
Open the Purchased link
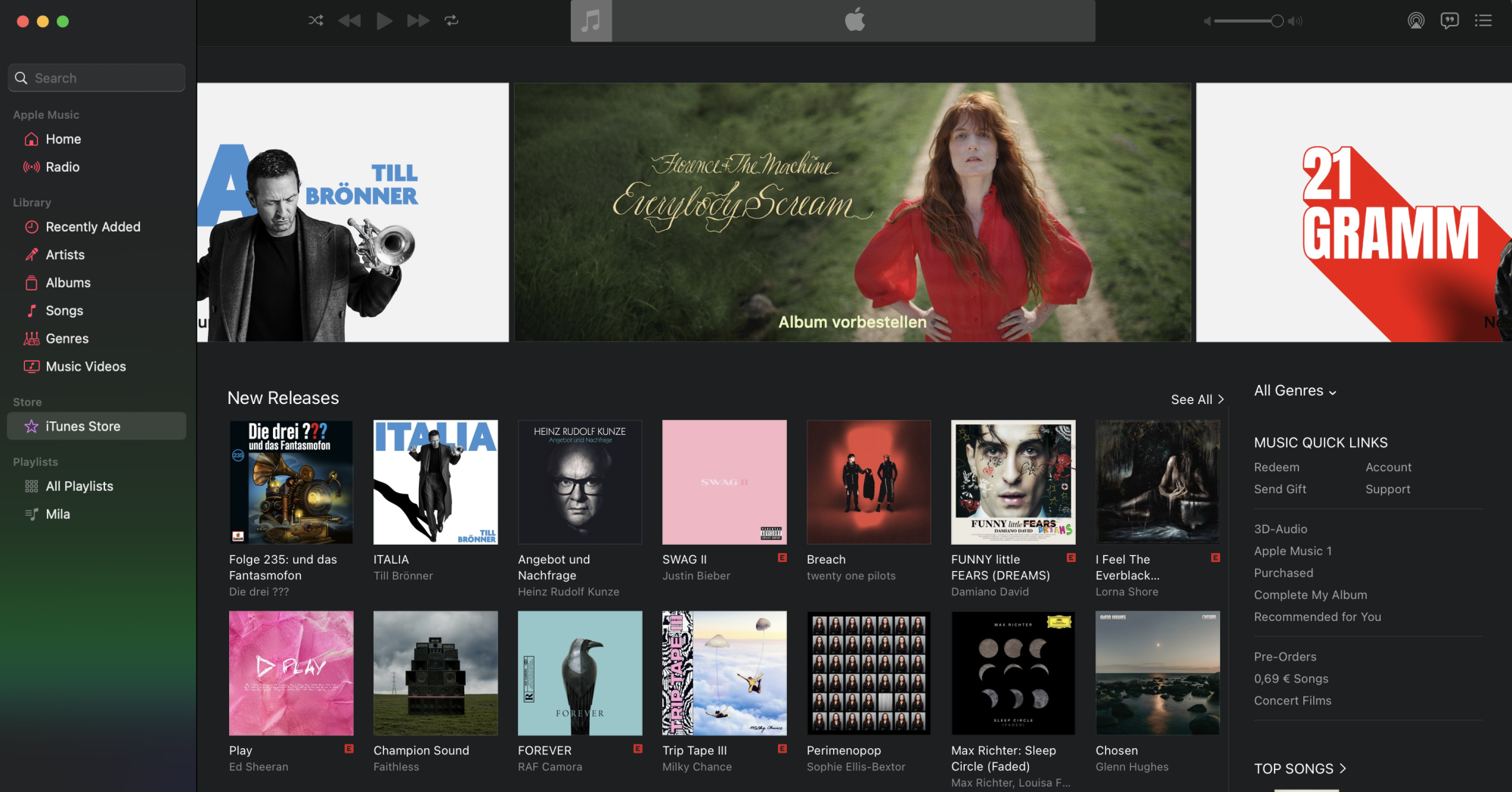coord(1284,573)
